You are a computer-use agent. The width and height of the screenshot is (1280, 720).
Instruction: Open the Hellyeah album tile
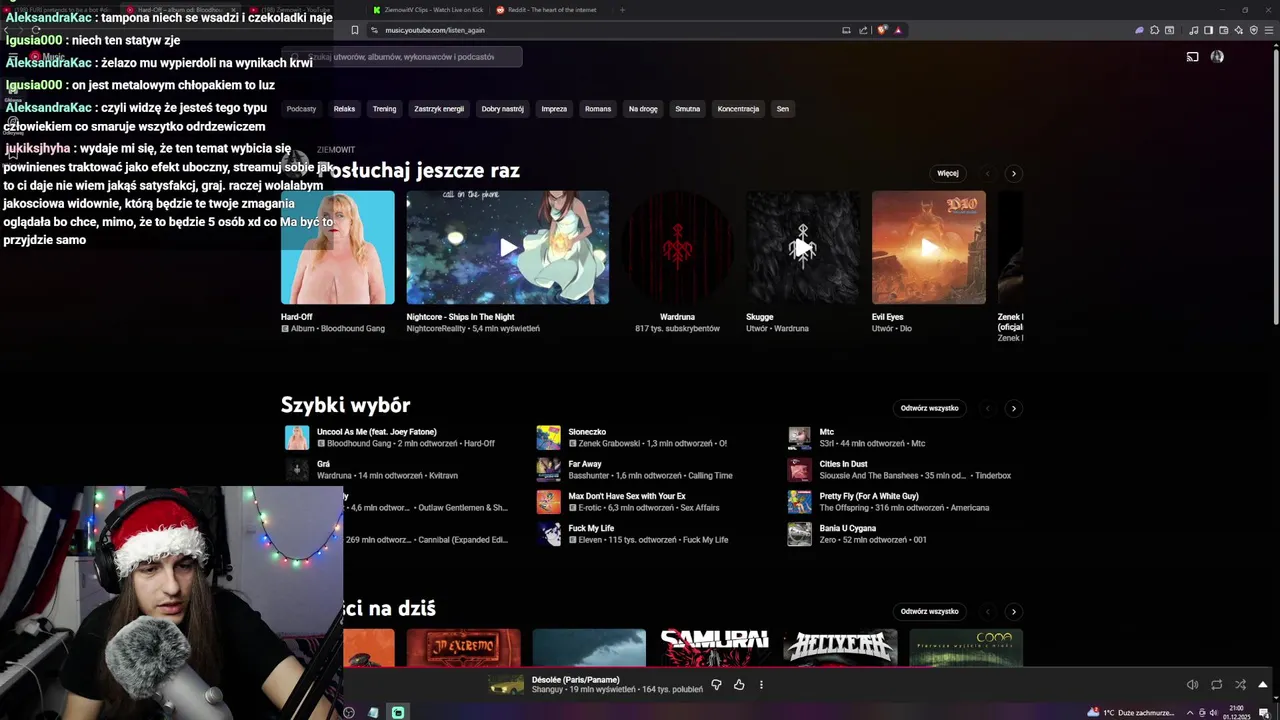point(840,648)
